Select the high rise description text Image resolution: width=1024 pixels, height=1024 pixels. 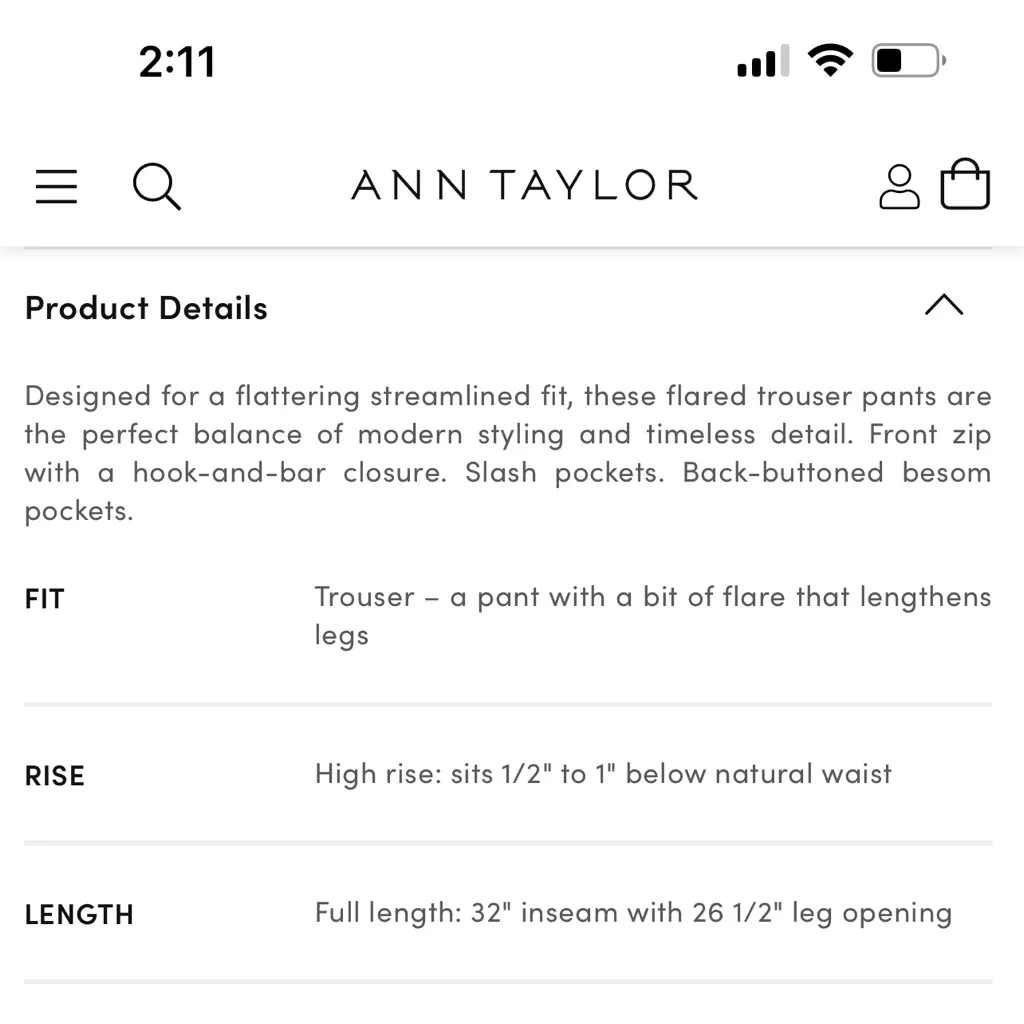(603, 773)
